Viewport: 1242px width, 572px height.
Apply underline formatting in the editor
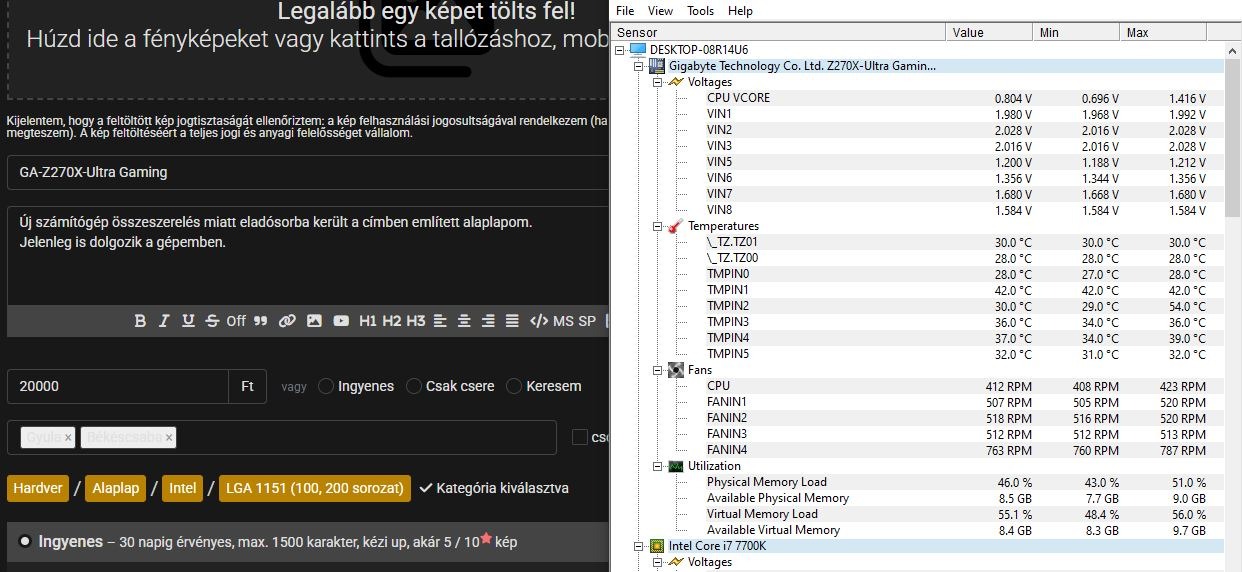click(188, 321)
